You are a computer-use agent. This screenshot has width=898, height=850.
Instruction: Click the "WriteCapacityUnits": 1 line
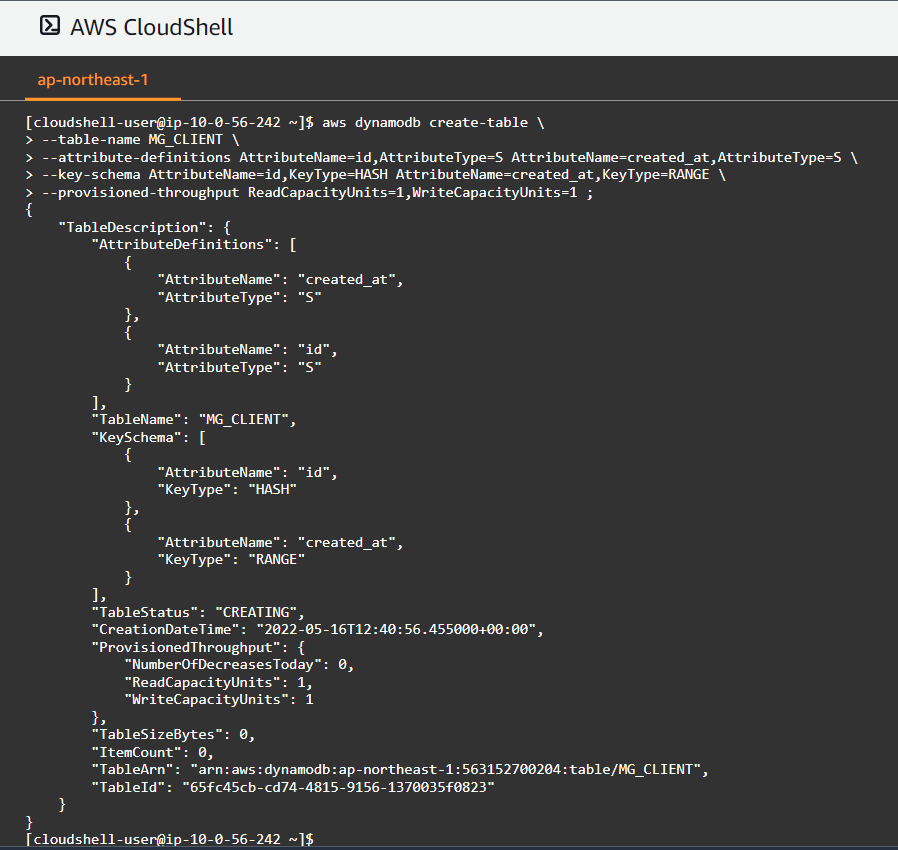click(x=219, y=699)
